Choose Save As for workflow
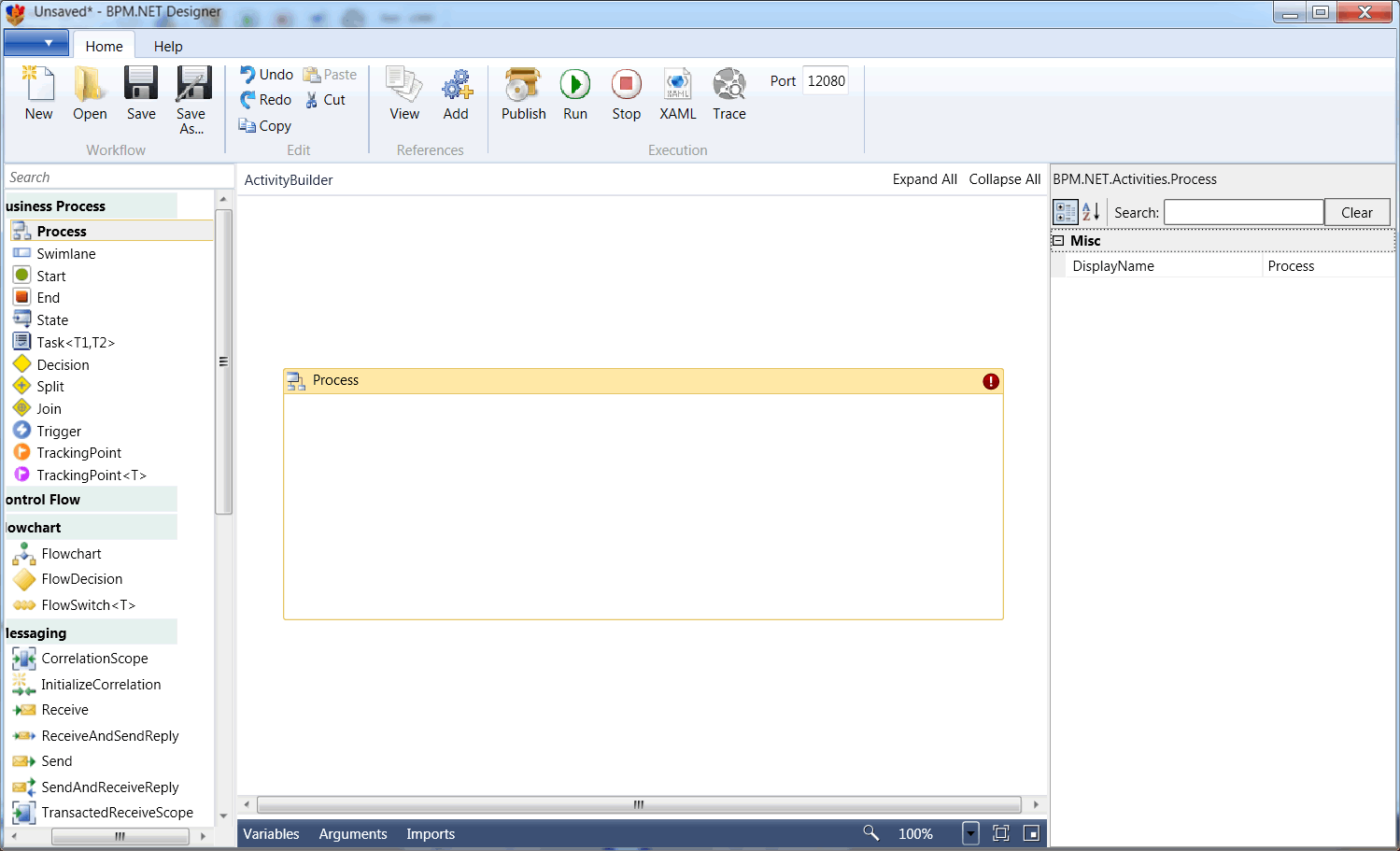 [x=191, y=101]
